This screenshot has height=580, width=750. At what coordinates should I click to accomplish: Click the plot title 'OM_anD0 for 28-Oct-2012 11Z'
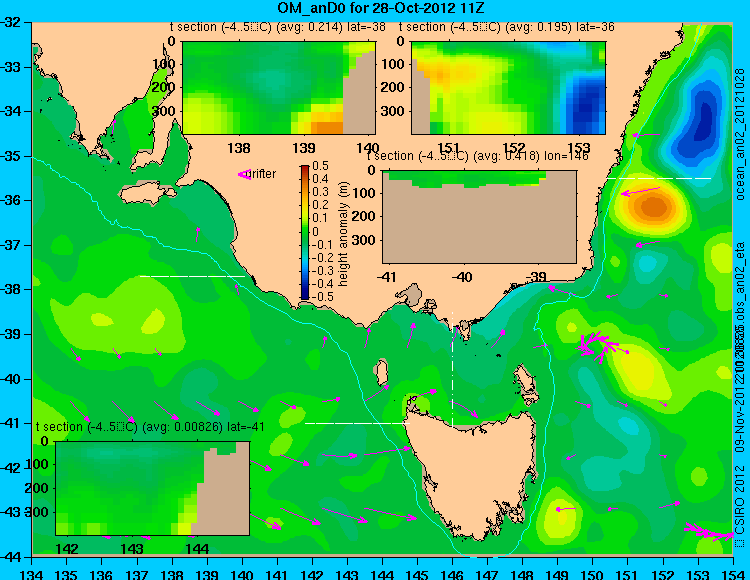coord(381,8)
